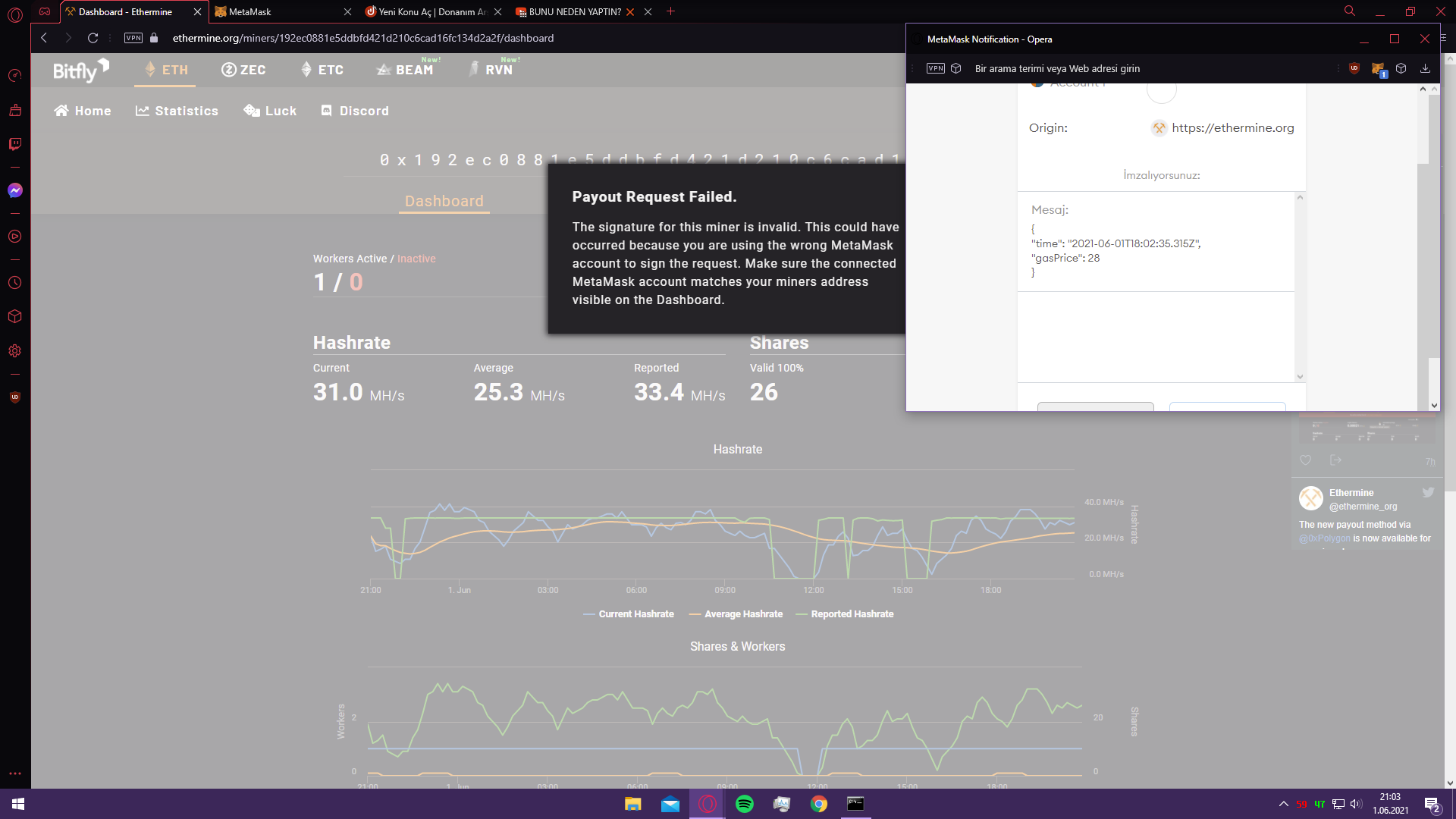This screenshot has width=1456, height=819.
Task: Open Opera settings gear in sidebar
Action: (15, 351)
